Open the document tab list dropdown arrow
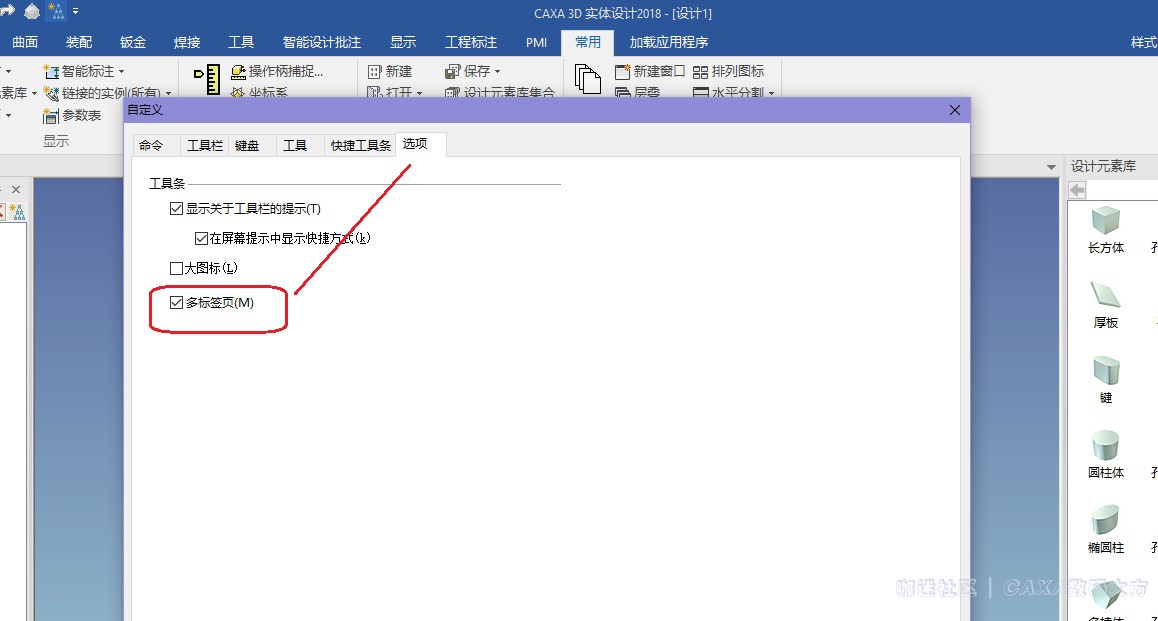This screenshot has height=621, width=1158. coord(1051,168)
